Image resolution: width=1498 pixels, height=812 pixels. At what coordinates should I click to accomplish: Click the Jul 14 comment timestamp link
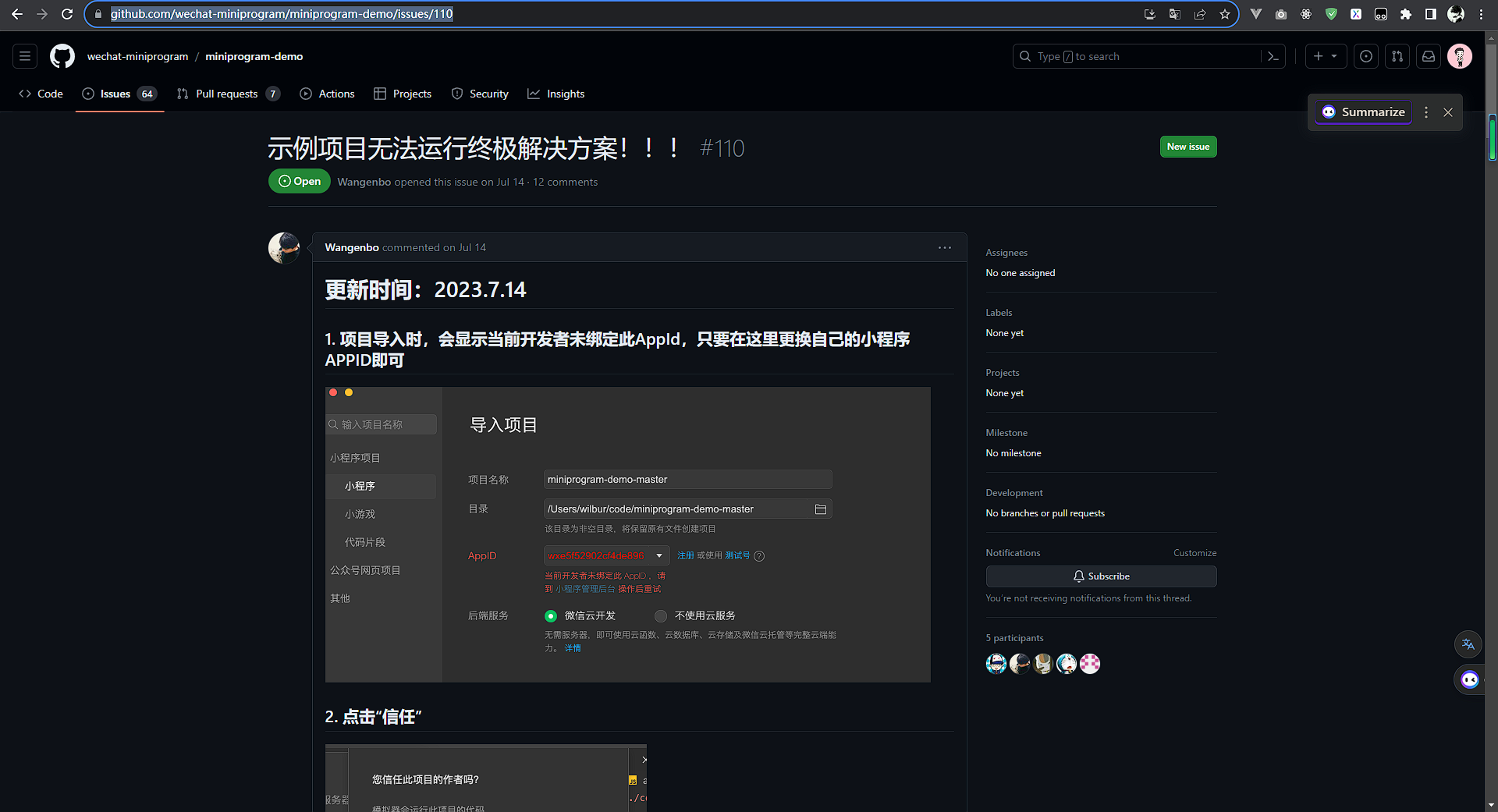point(472,247)
